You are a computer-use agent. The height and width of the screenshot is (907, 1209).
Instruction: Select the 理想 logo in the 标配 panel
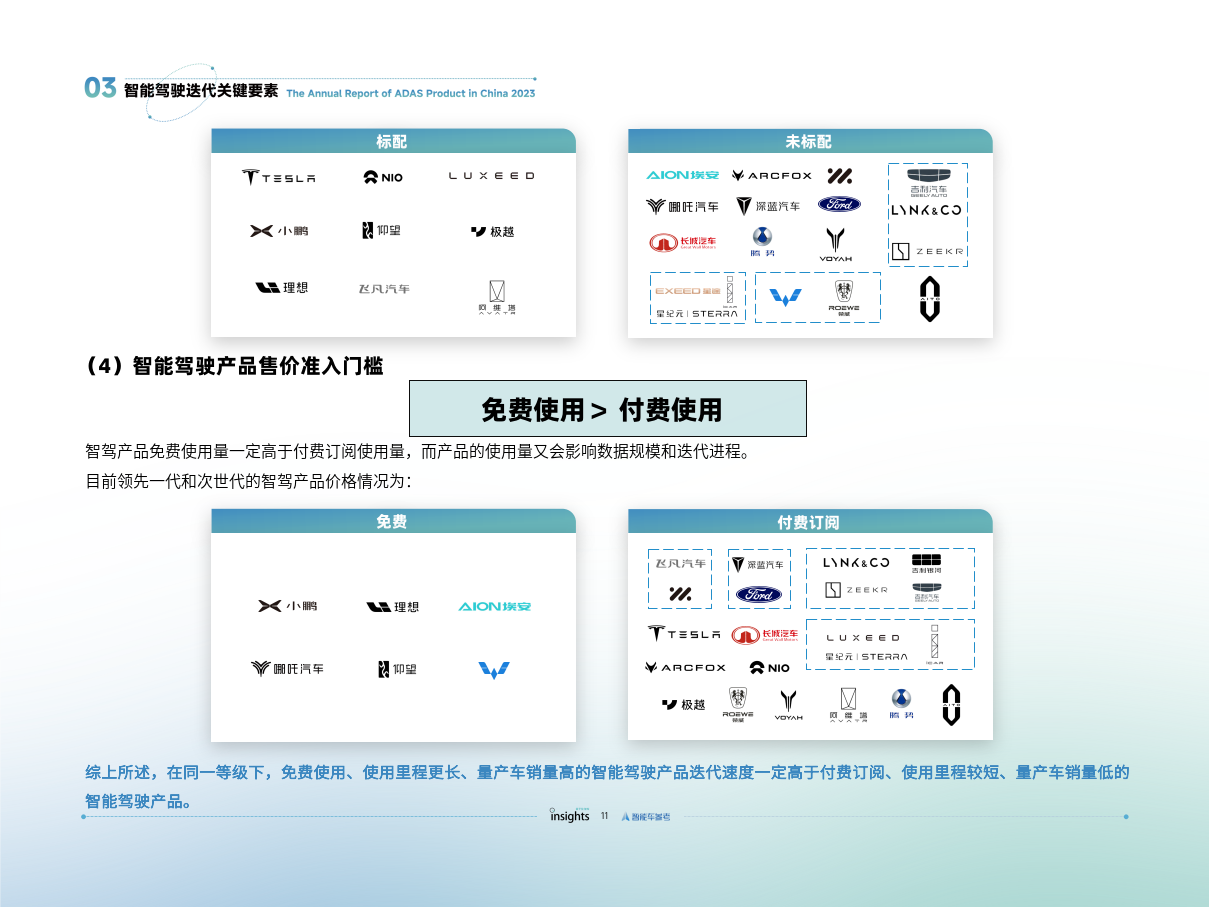point(282,287)
